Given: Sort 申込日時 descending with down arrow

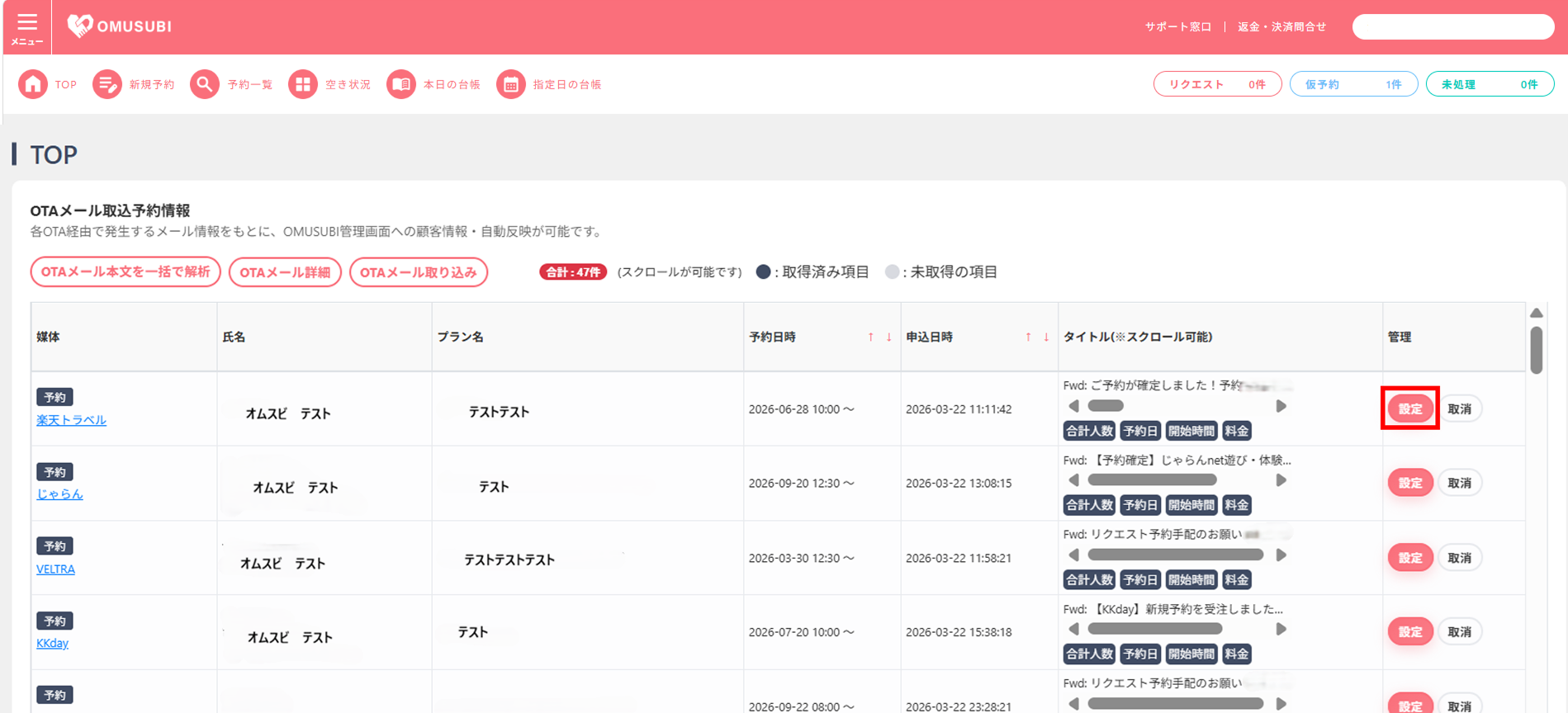Looking at the screenshot, I should click(x=1046, y=337).
